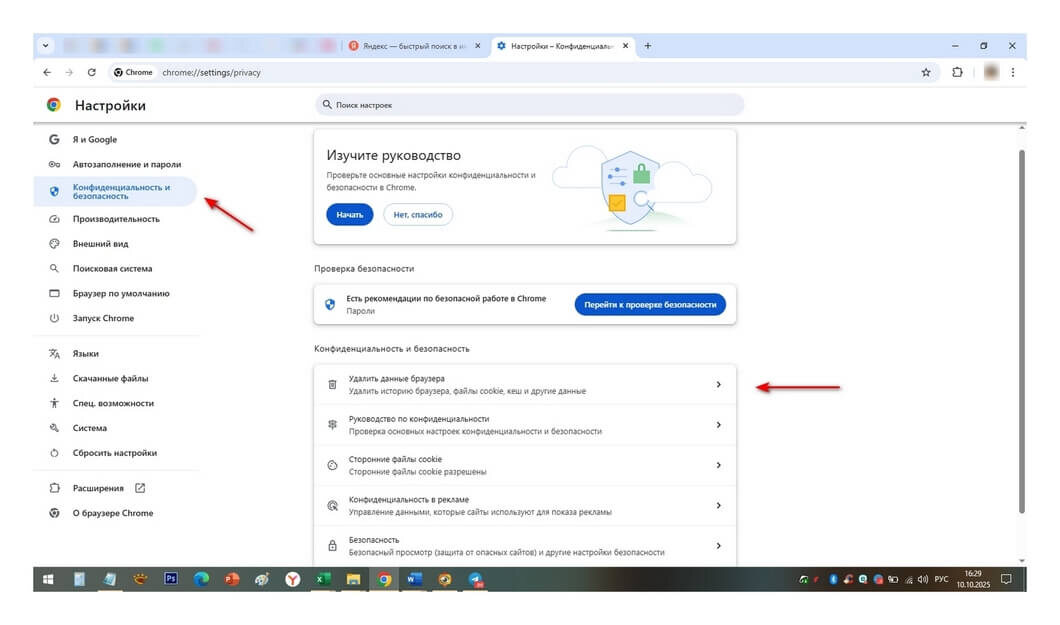This screenshot has width=1060, height=625.
Task: Expand the Конфиденциальность в рекламе chevron
Action: point(719,505)
